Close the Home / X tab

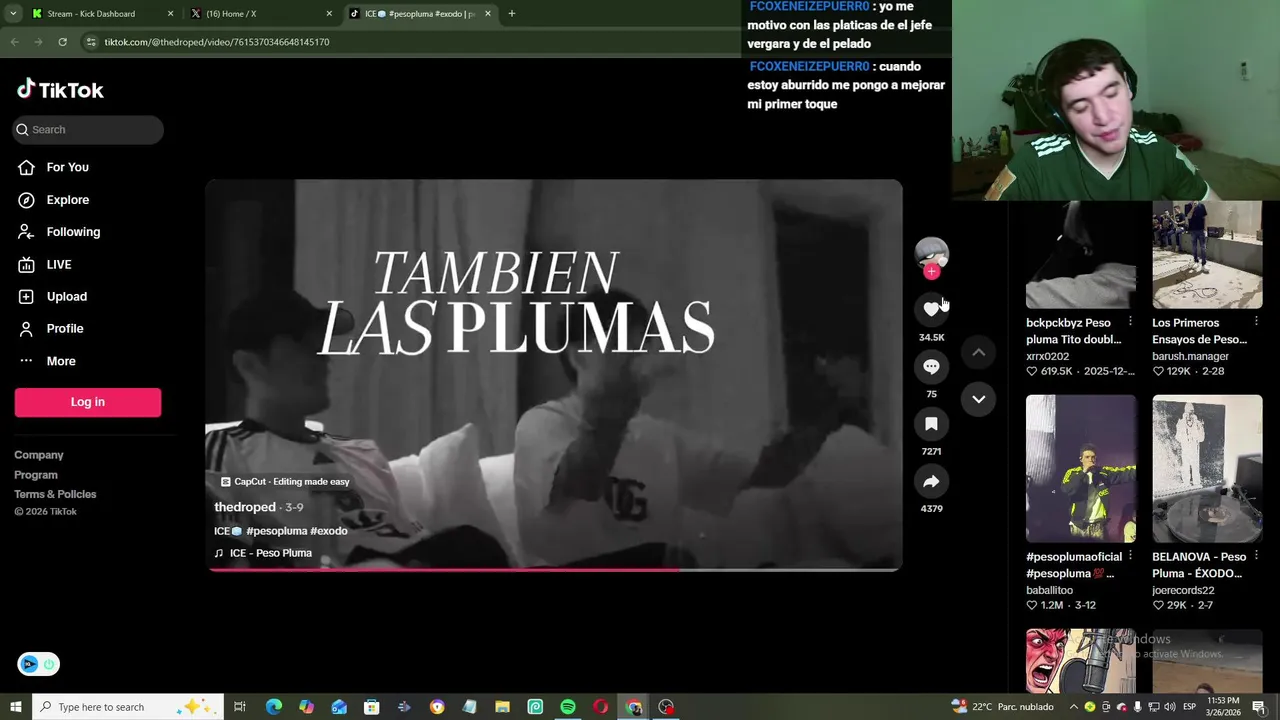(329, 14)
